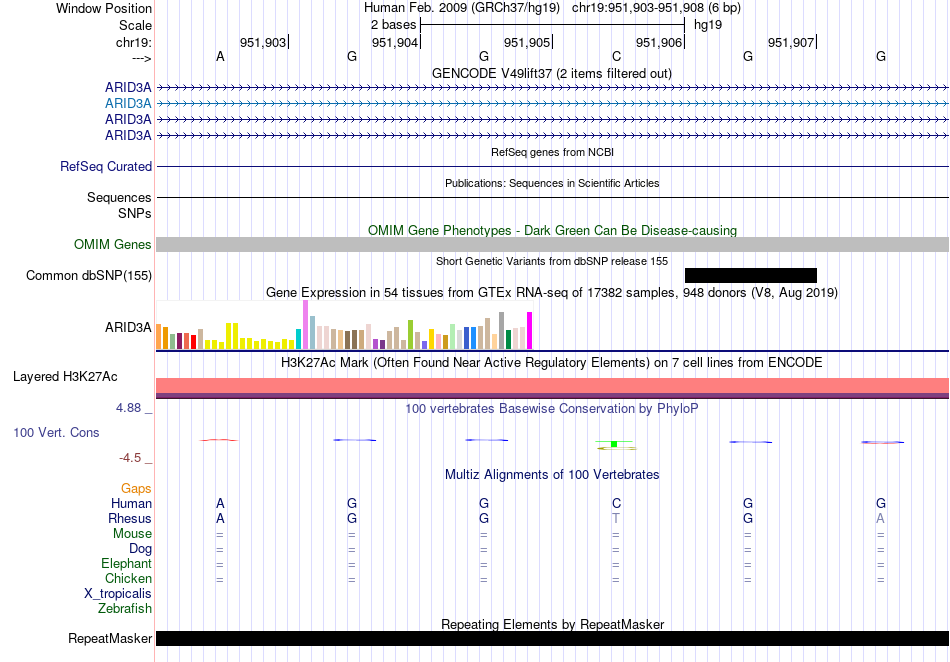The height and width of the screenshot is (662, 950).
Task: Click the Scale label
Action: coord(135,25)
